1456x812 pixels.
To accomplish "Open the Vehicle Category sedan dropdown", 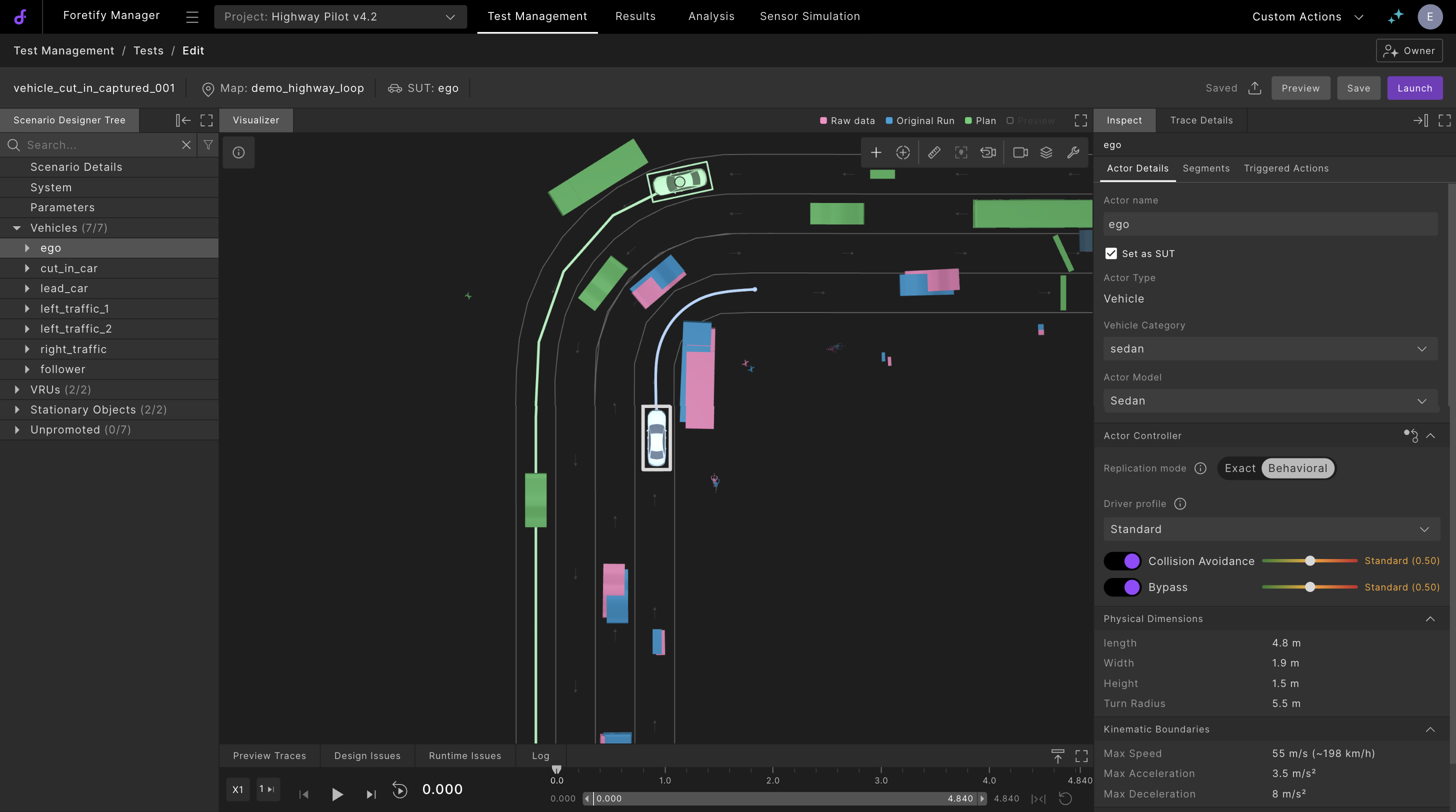I will [x=1269, y=348].
